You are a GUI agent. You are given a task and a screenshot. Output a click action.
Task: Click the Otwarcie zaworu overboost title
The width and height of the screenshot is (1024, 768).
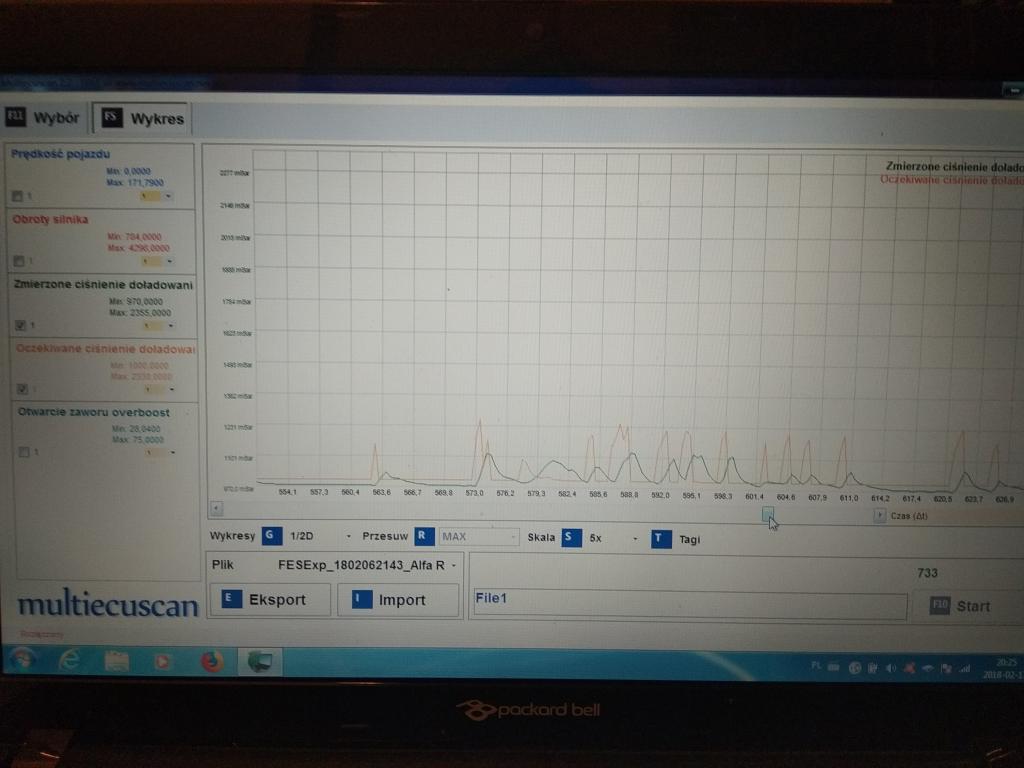pos(93,412)
